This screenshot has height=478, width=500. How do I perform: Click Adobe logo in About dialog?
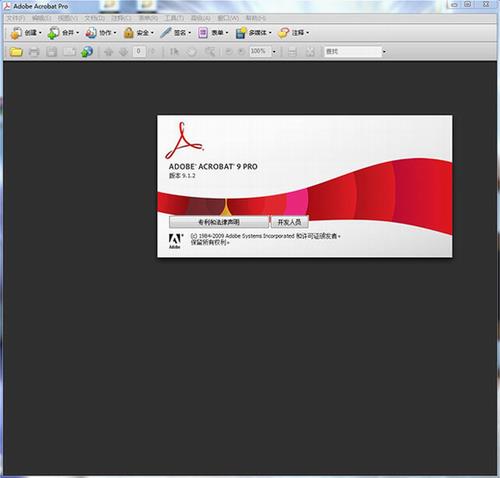175,241
